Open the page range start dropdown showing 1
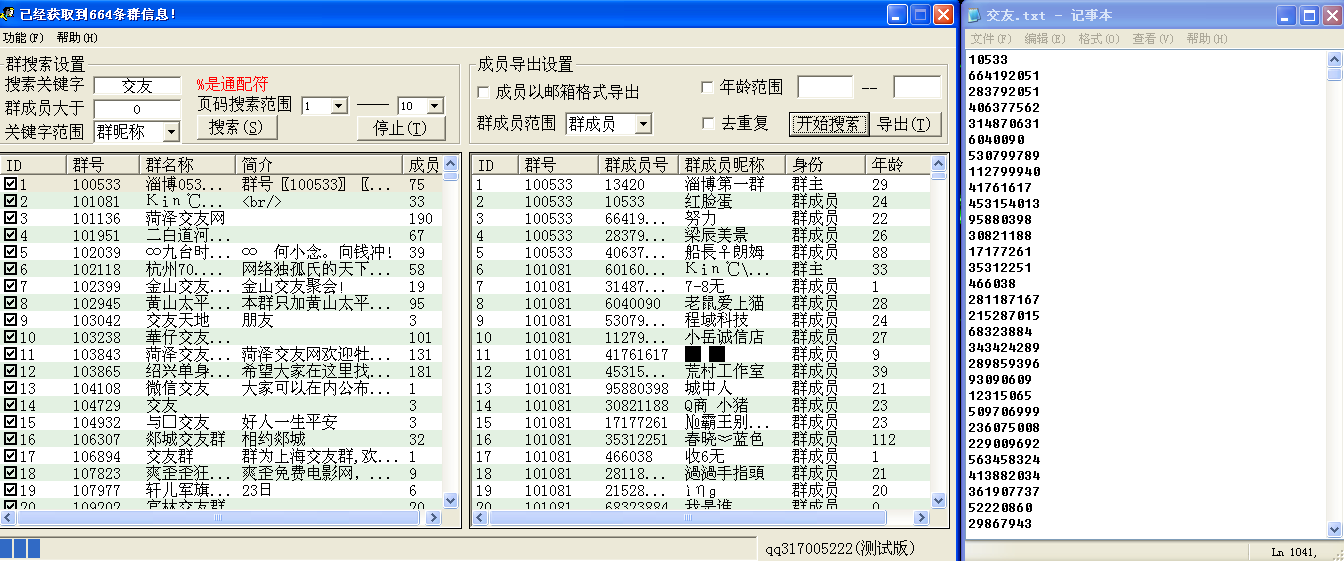 coord(338,105)
